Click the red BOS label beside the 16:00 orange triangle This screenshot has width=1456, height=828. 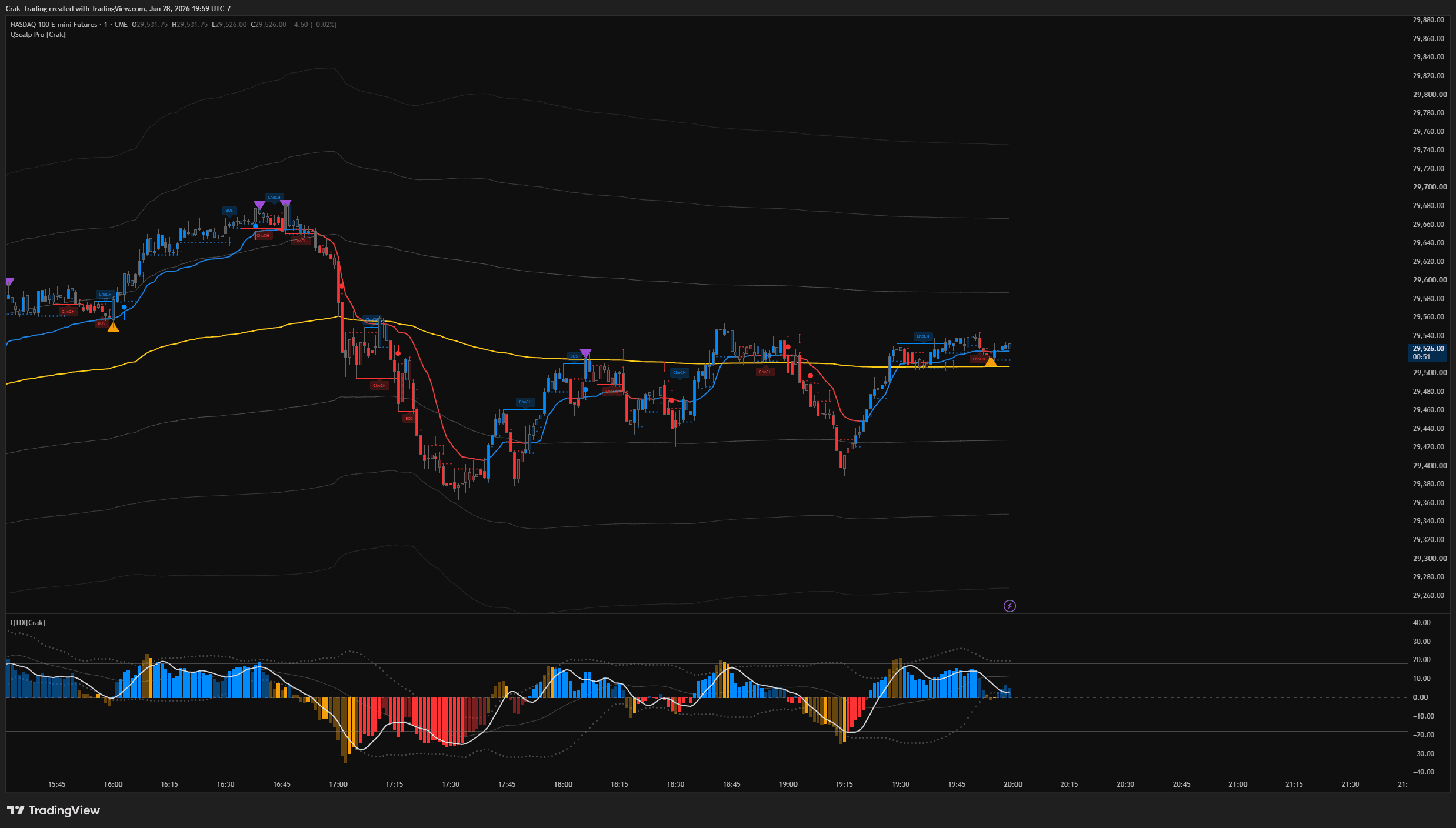coord(101,323)
